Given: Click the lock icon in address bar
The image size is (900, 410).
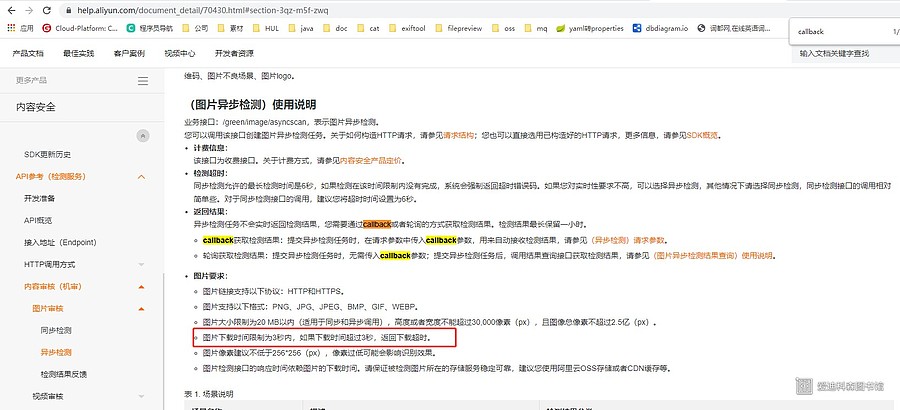Looking at the screenshot, I should [68, 10].
